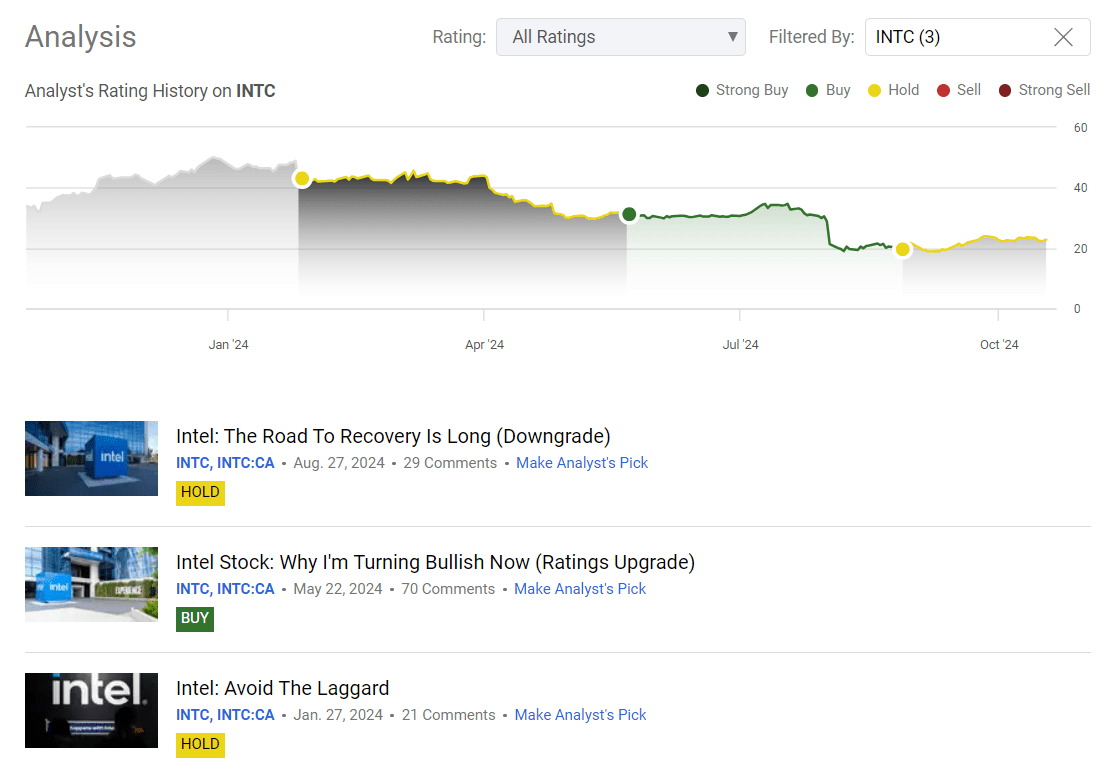Toggle the Sell legend item

[959, 90]
